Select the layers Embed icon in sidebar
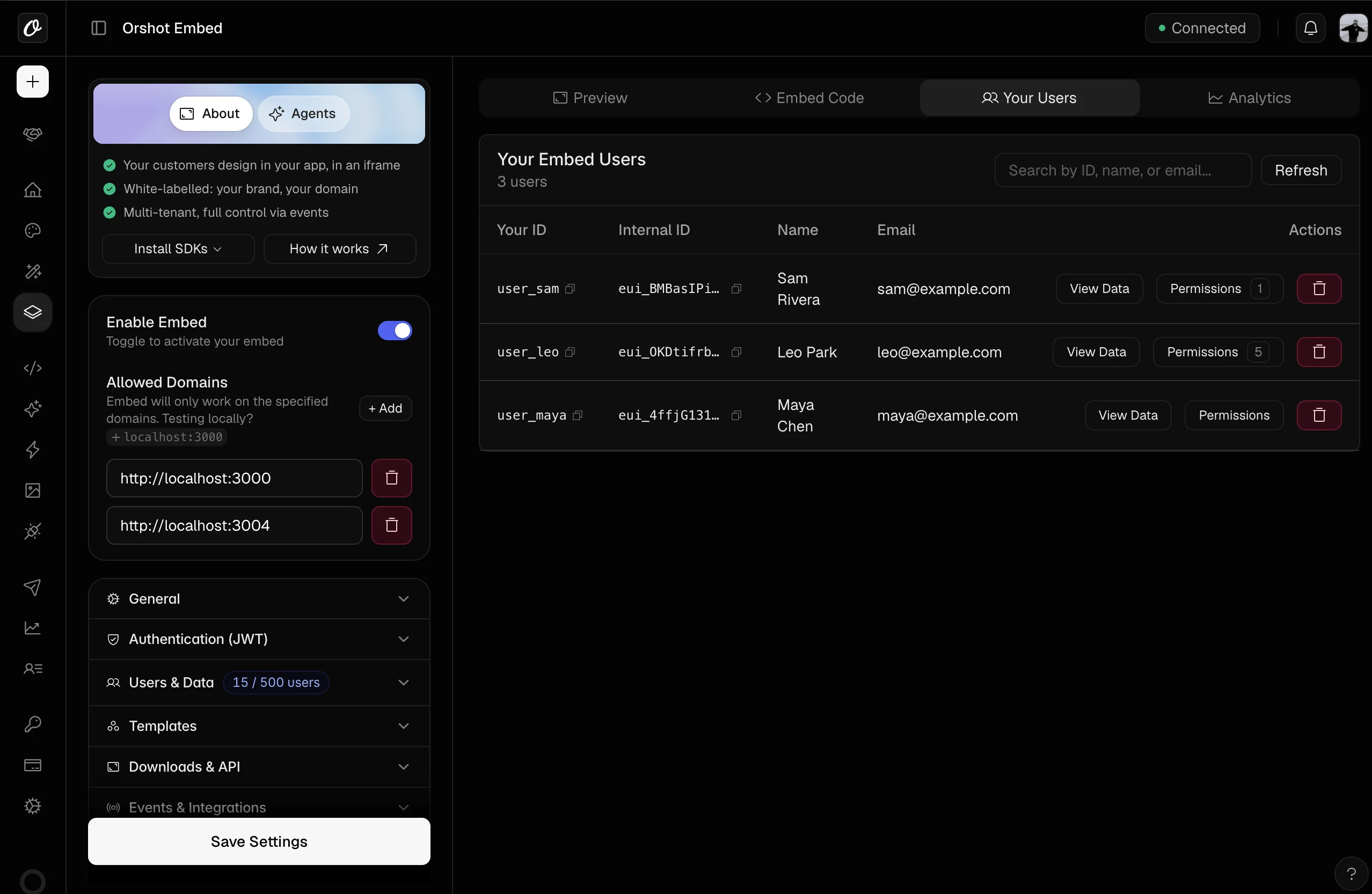This screenshot has width=1372, height=894. (33, 312)
